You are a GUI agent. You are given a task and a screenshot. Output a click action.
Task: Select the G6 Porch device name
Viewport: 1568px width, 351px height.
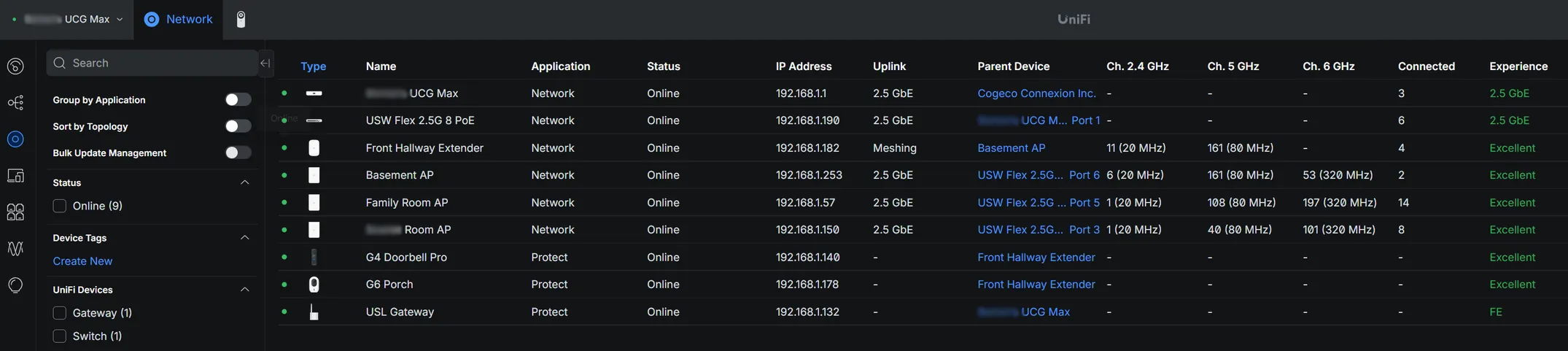click(389, 285)
